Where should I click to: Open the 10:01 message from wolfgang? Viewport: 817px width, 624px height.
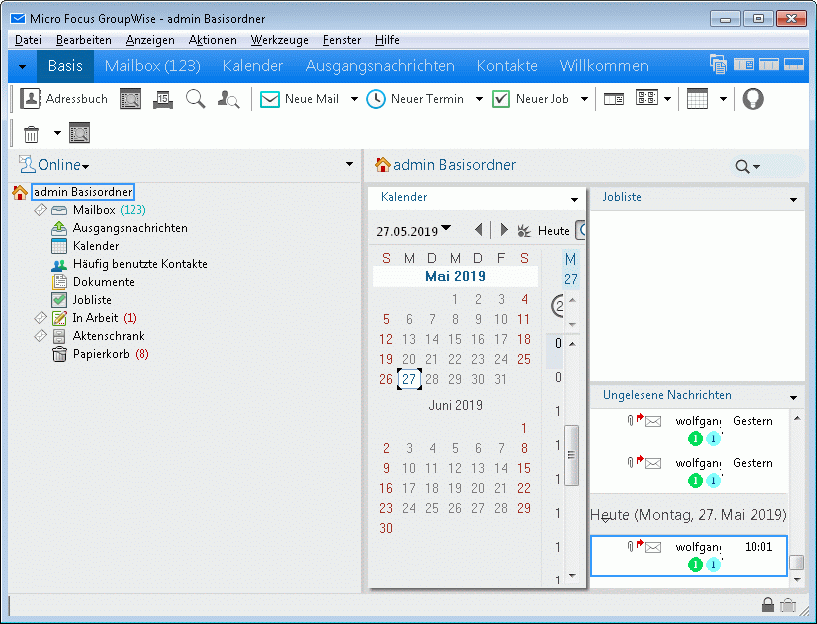click(x=688, y=555)
